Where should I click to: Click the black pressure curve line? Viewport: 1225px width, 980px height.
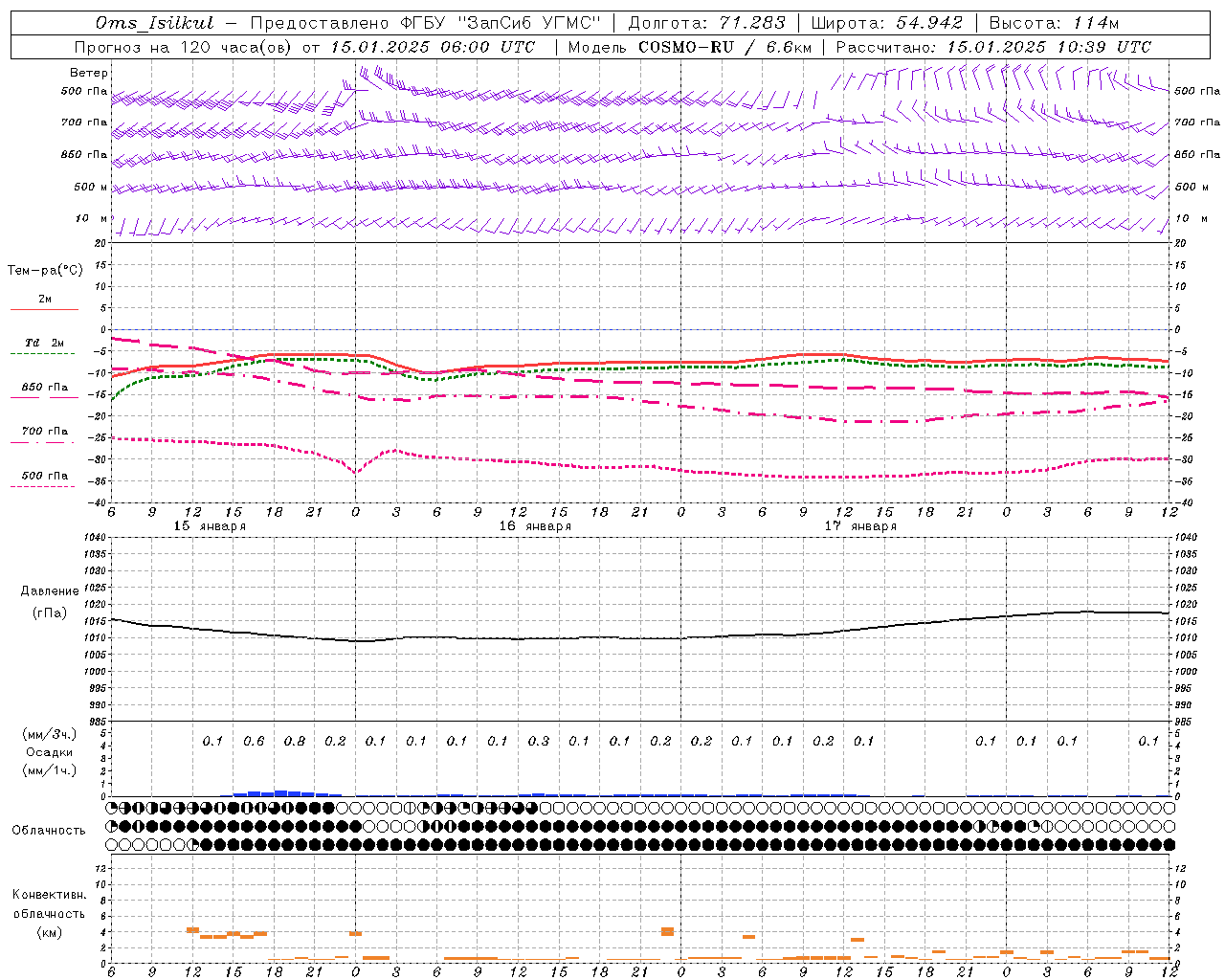(x=639, y=637)
